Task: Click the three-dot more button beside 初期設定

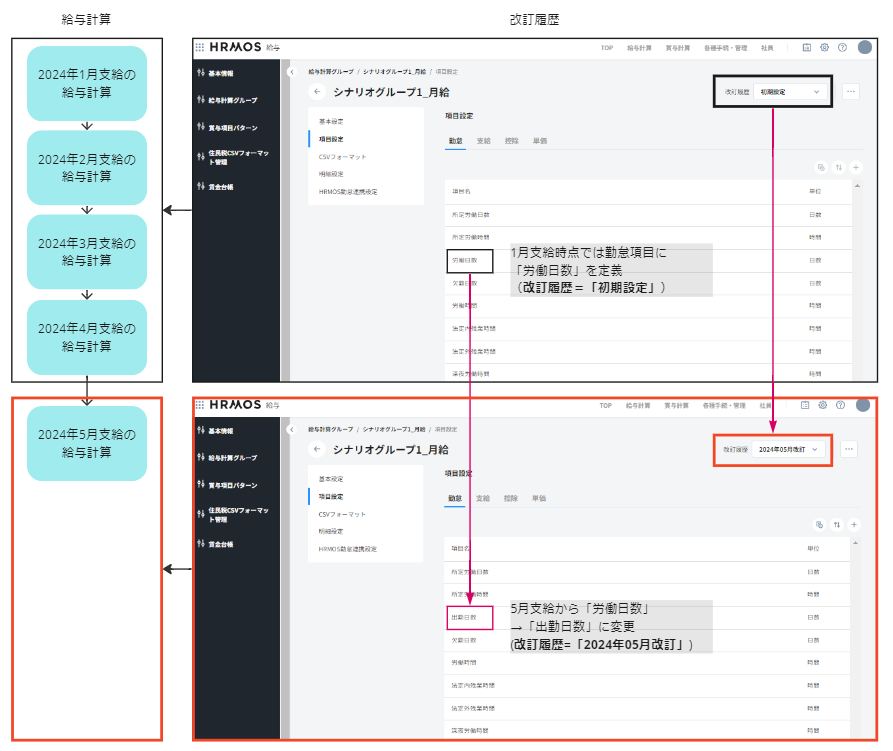Action: 851,91
